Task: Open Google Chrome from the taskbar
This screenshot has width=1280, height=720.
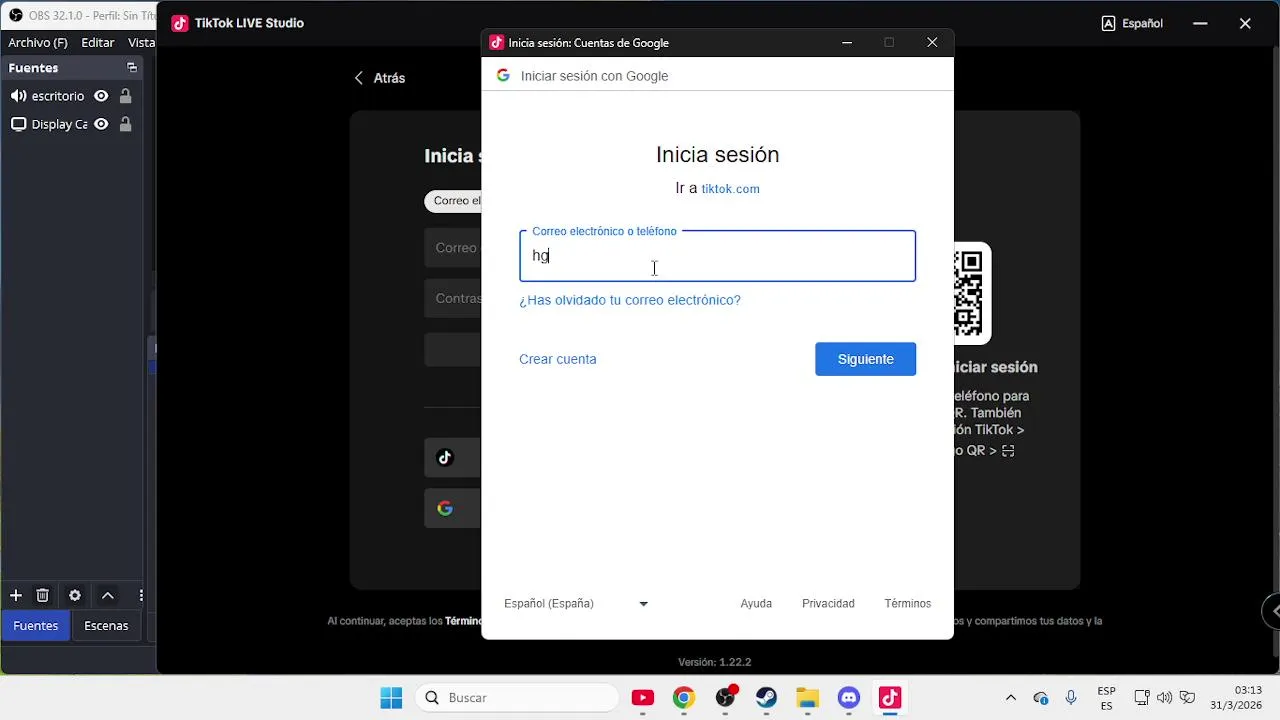Action: point(684,698)
